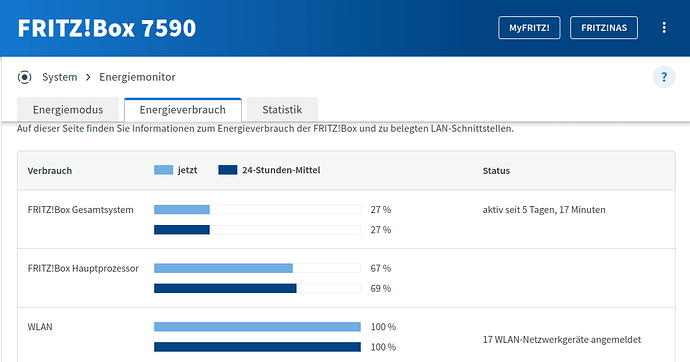Click '17 WLAN-Netzwerkgeräte angemeldet' status text
This screenshot has height=362, width=690.
click(562, 340)
